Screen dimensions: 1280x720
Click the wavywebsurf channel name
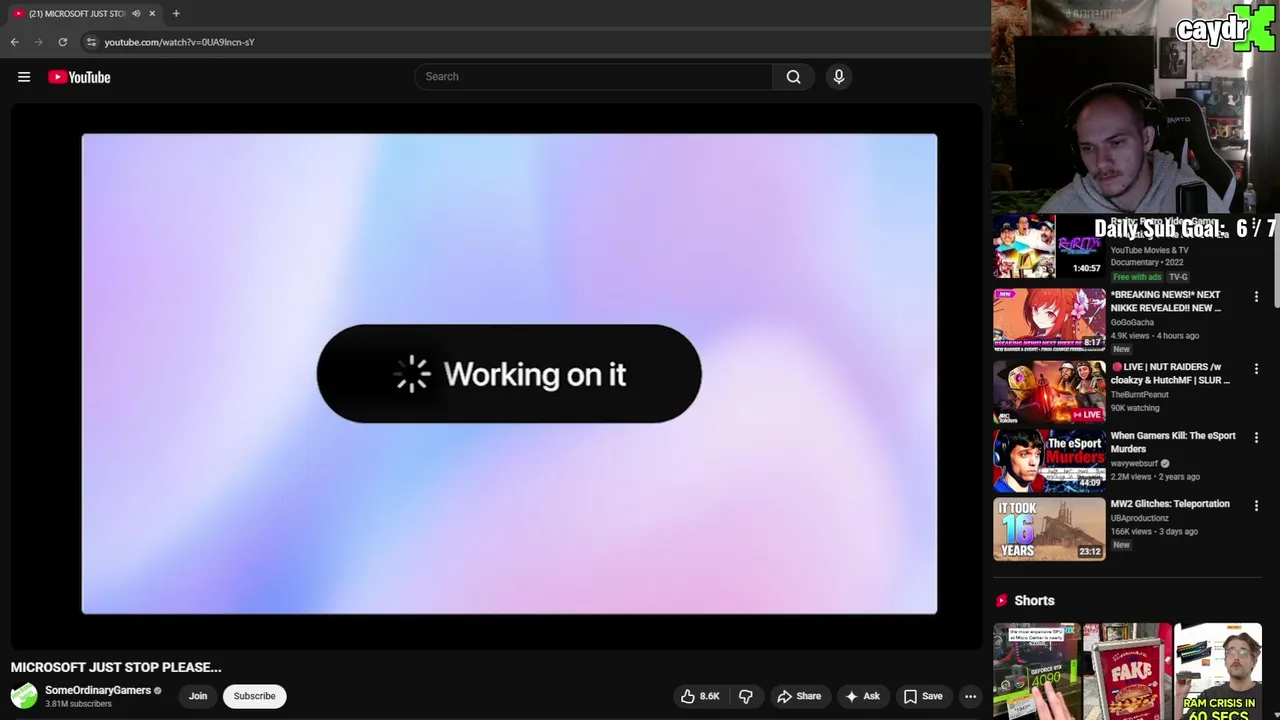[1135, 464]
